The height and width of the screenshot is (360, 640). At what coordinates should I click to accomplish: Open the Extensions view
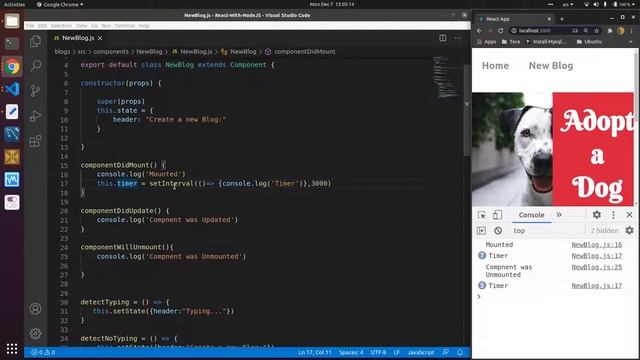[x=36, y=141]
